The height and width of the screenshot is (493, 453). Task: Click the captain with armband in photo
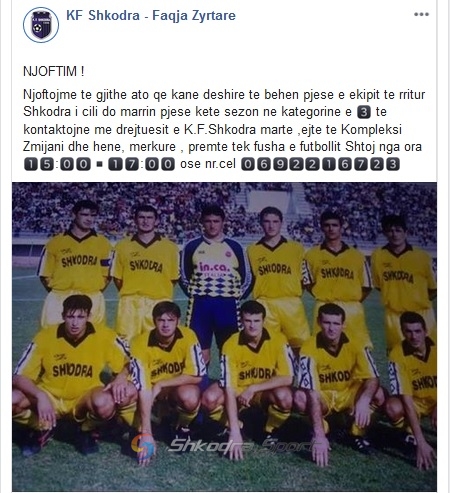coord(75,263)
